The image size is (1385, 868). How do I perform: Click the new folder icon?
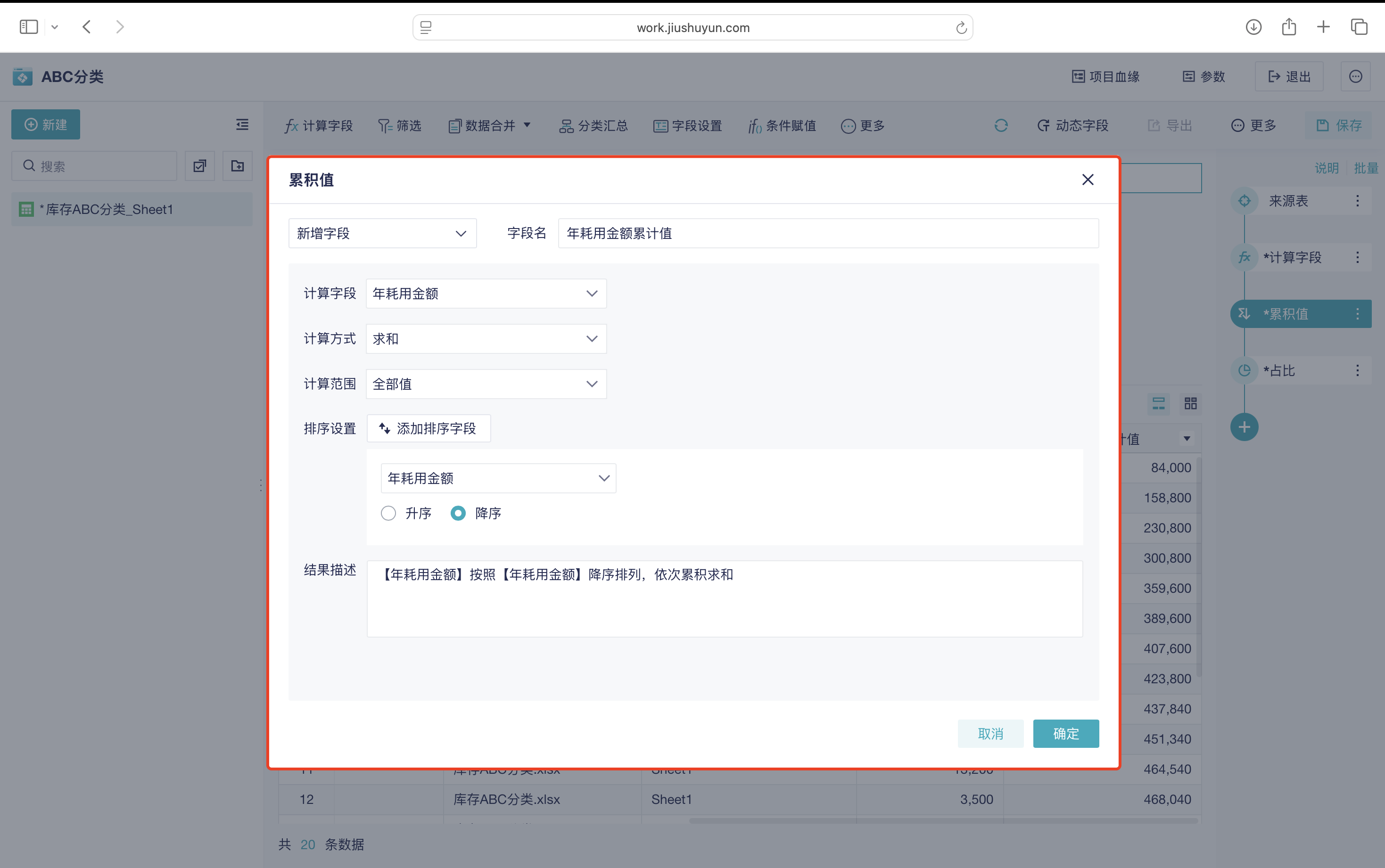pos(237,166)
